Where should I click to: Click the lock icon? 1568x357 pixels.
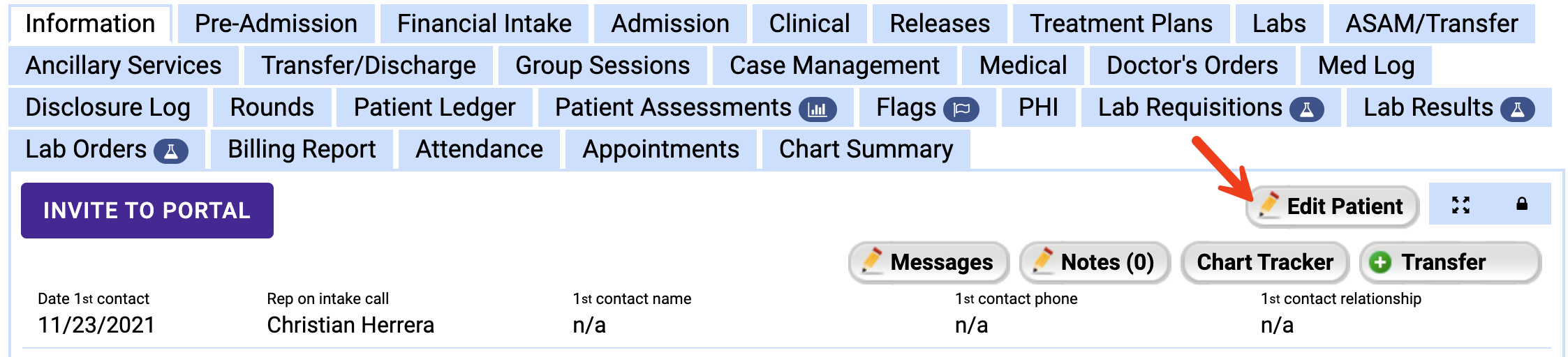(1522, 204)
